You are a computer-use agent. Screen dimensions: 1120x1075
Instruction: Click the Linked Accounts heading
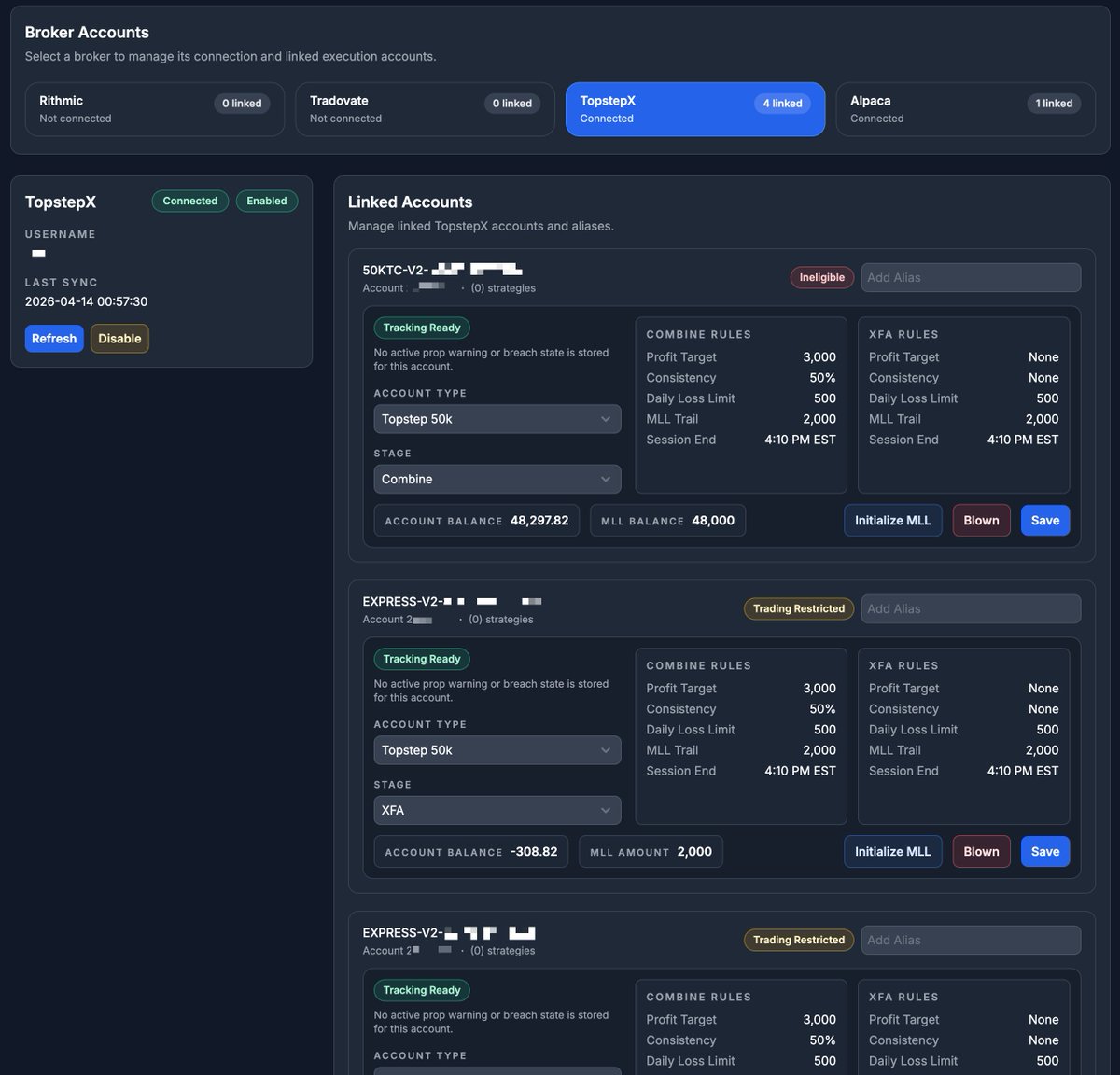pyautogui.click(x=410, y=202)
